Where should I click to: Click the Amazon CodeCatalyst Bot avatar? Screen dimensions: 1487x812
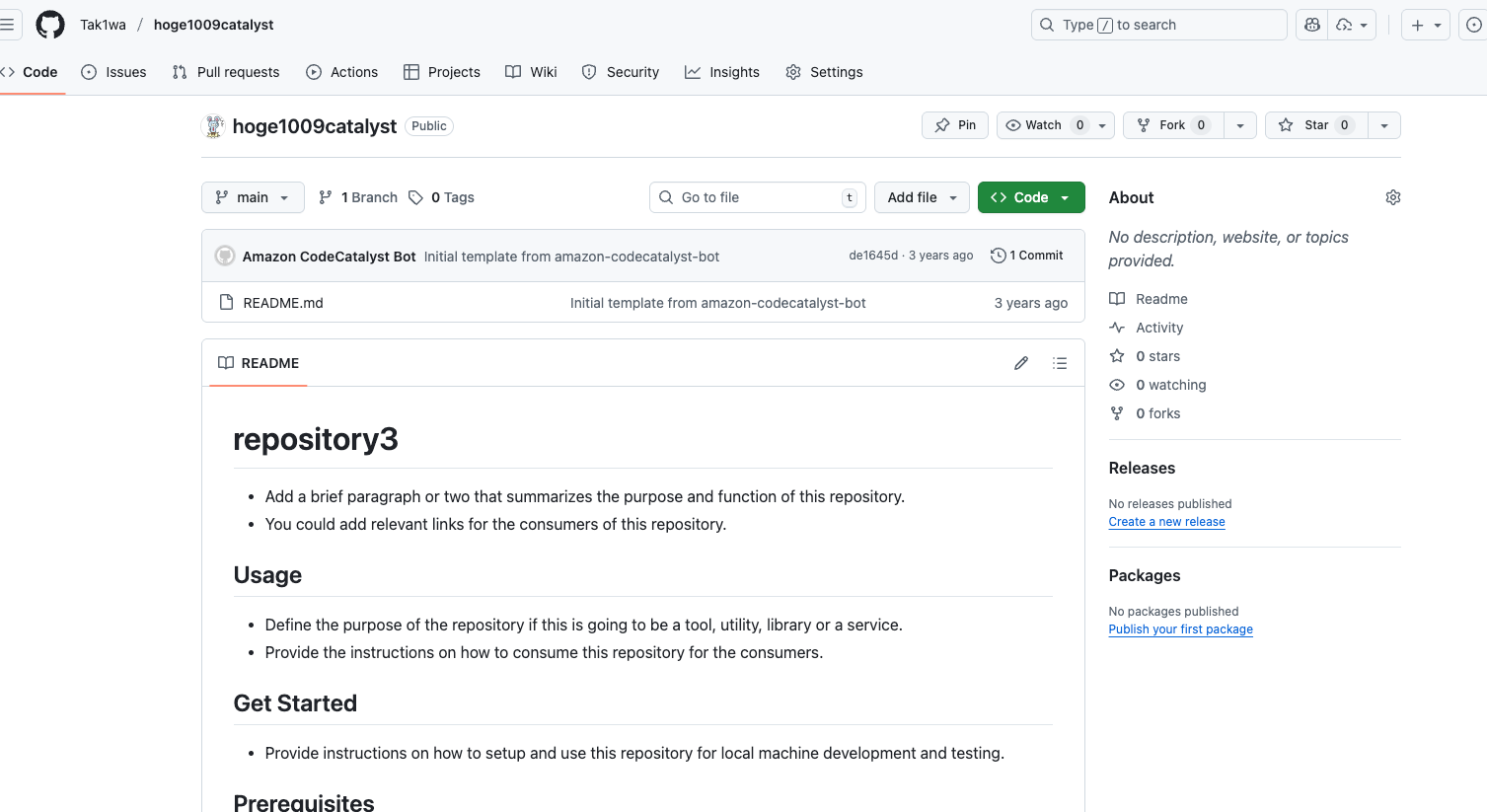pyautogui.click(x=225, y=257)
